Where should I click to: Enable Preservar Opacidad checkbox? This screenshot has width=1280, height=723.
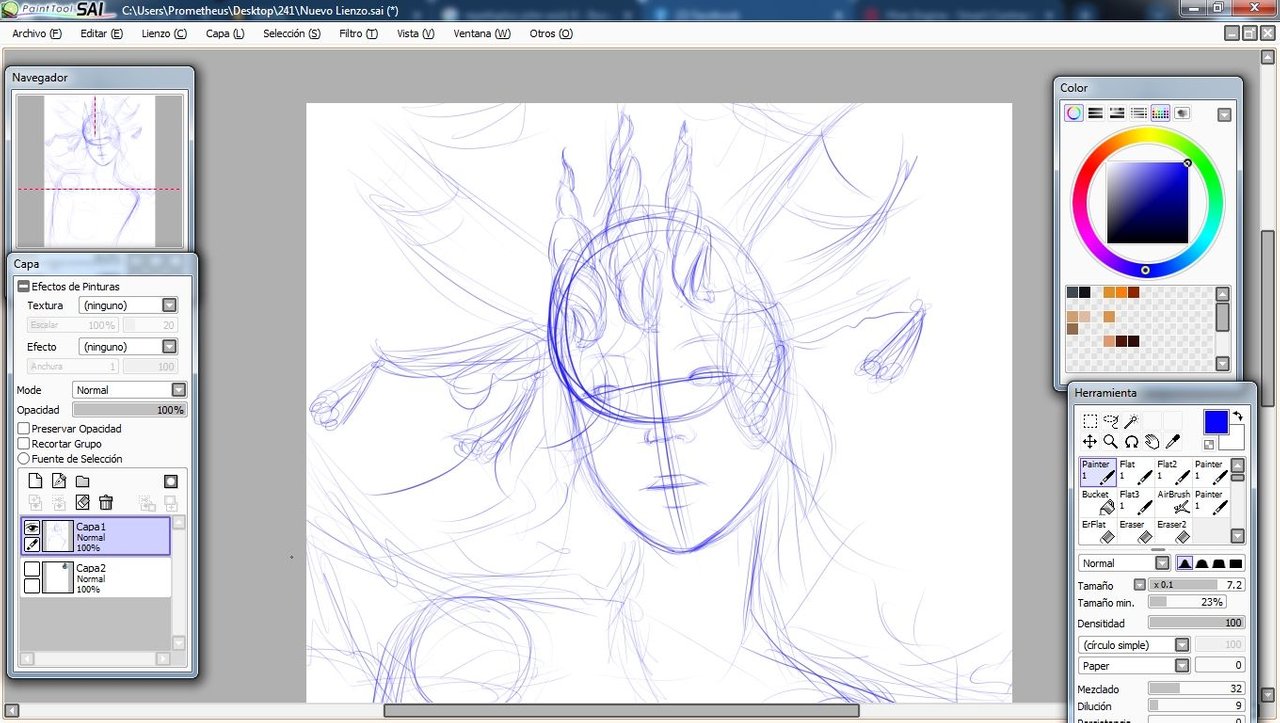pos(24,428)
